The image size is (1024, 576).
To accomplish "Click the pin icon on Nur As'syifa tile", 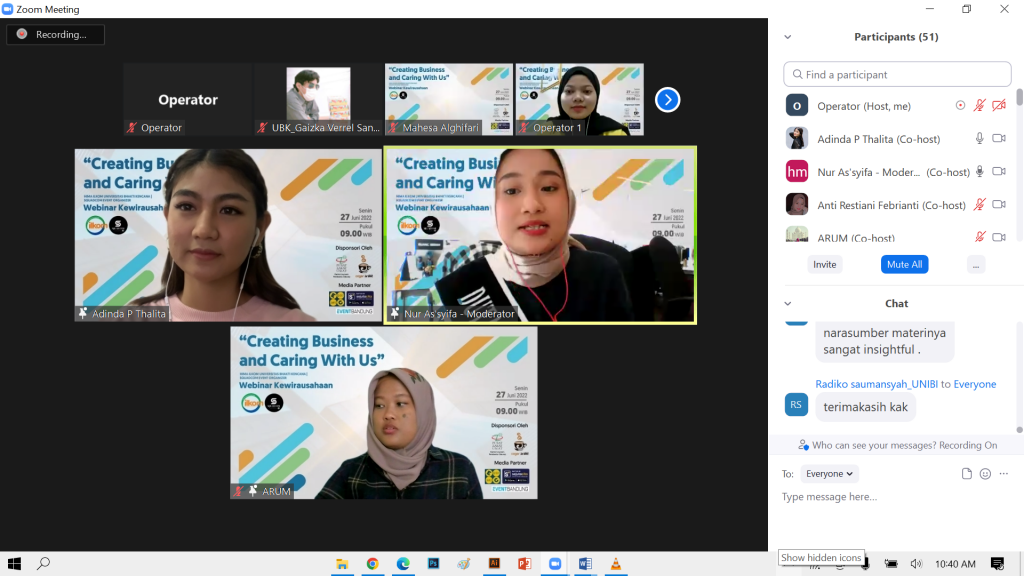I will [394, 313].
